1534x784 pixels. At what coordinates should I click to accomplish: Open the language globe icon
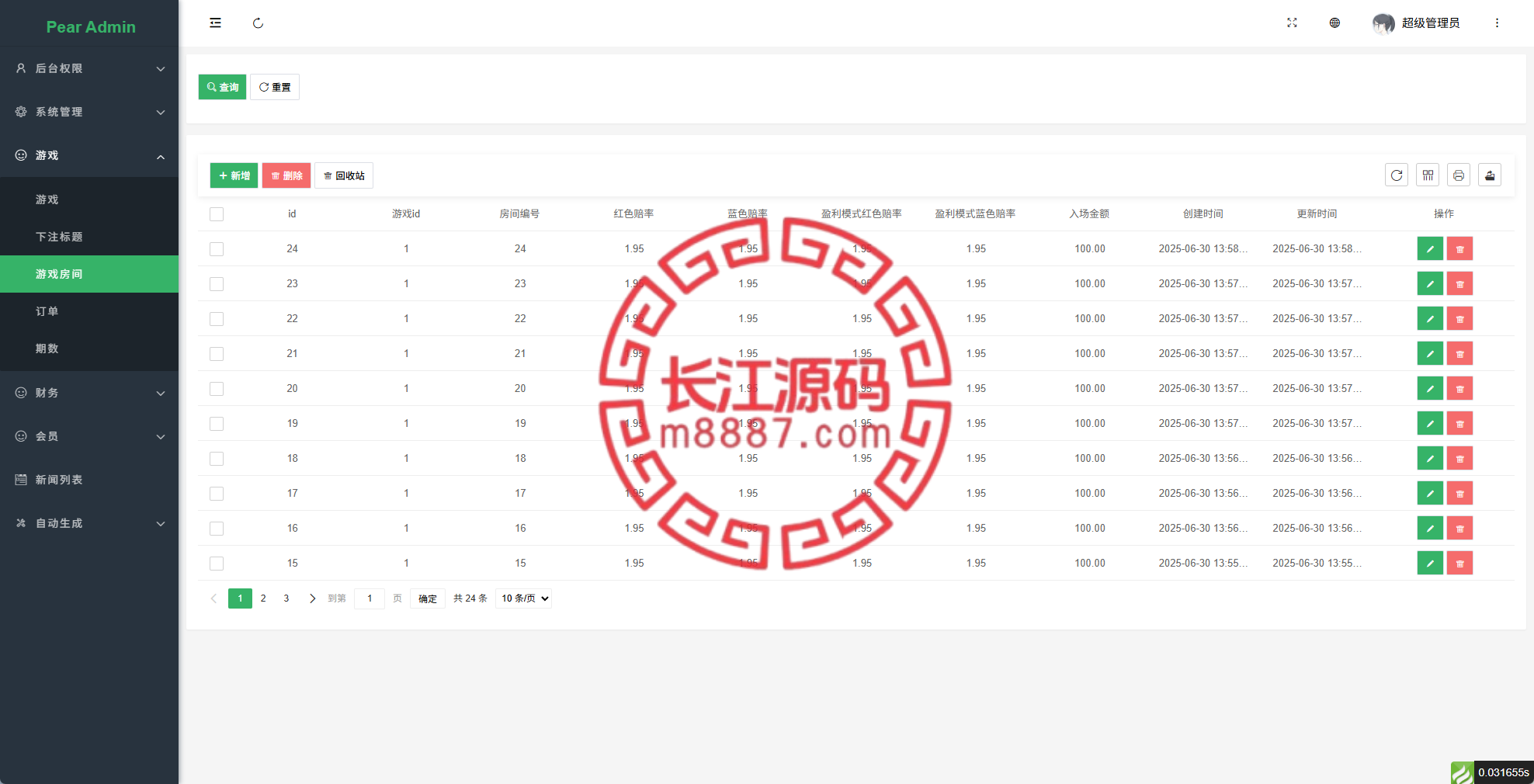(1334, 23)
